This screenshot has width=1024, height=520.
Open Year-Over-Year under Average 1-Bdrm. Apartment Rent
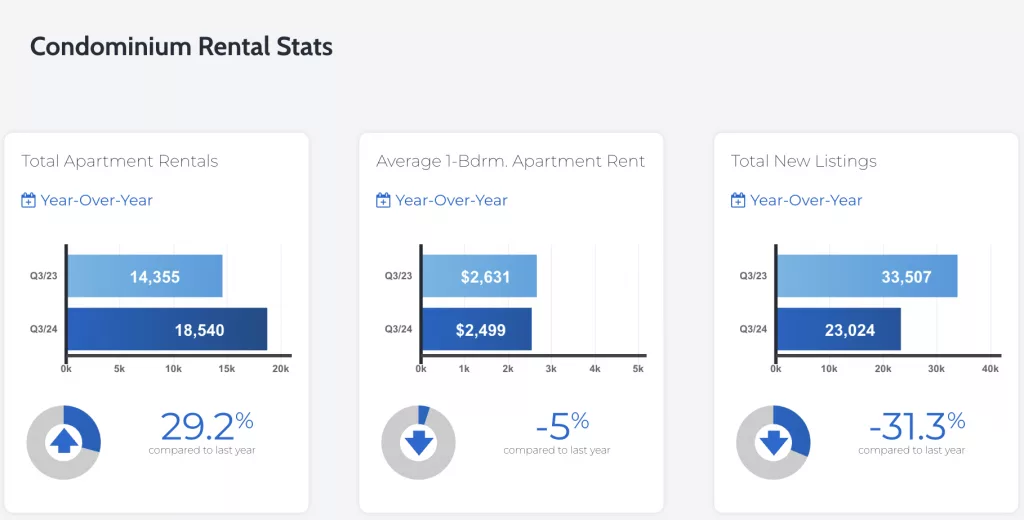tap(451, 200)
